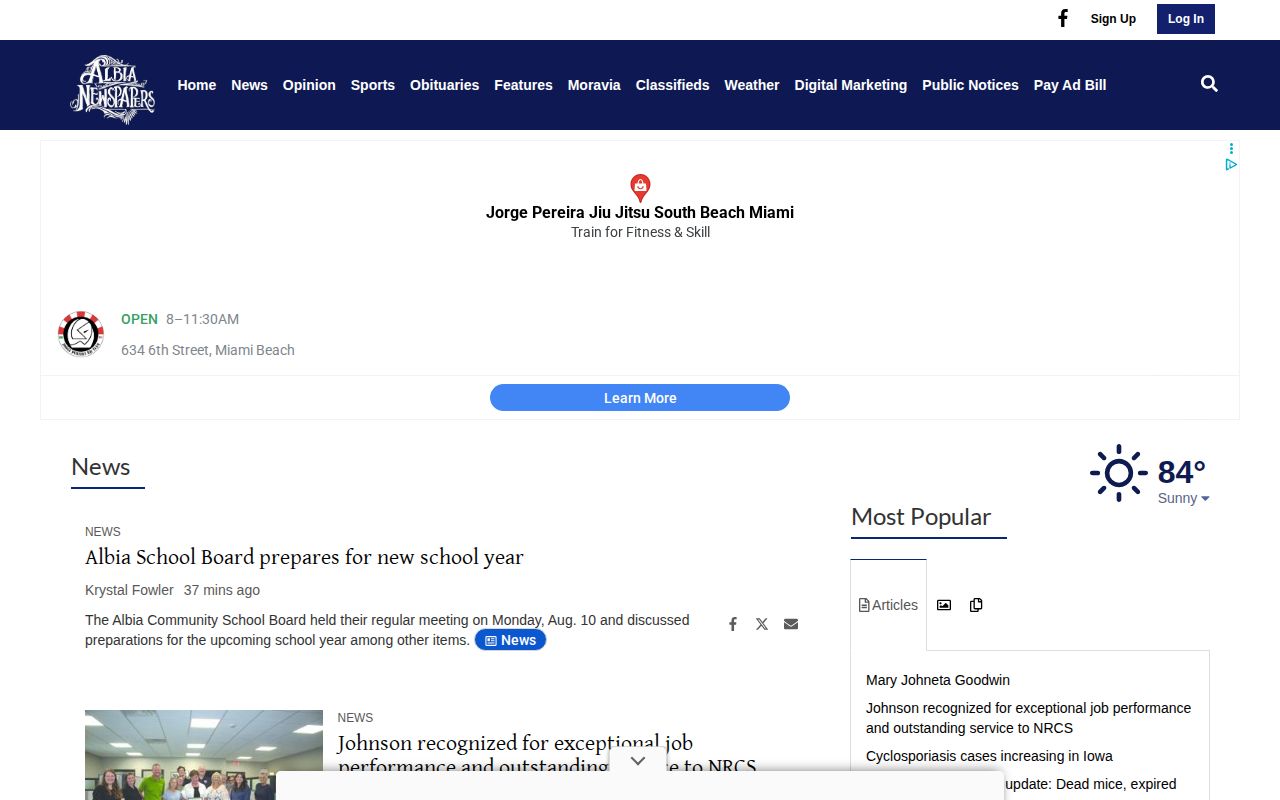Open the Facebook page icon in top bar
1280x800 pixels.
click(x=1063, y=18)
